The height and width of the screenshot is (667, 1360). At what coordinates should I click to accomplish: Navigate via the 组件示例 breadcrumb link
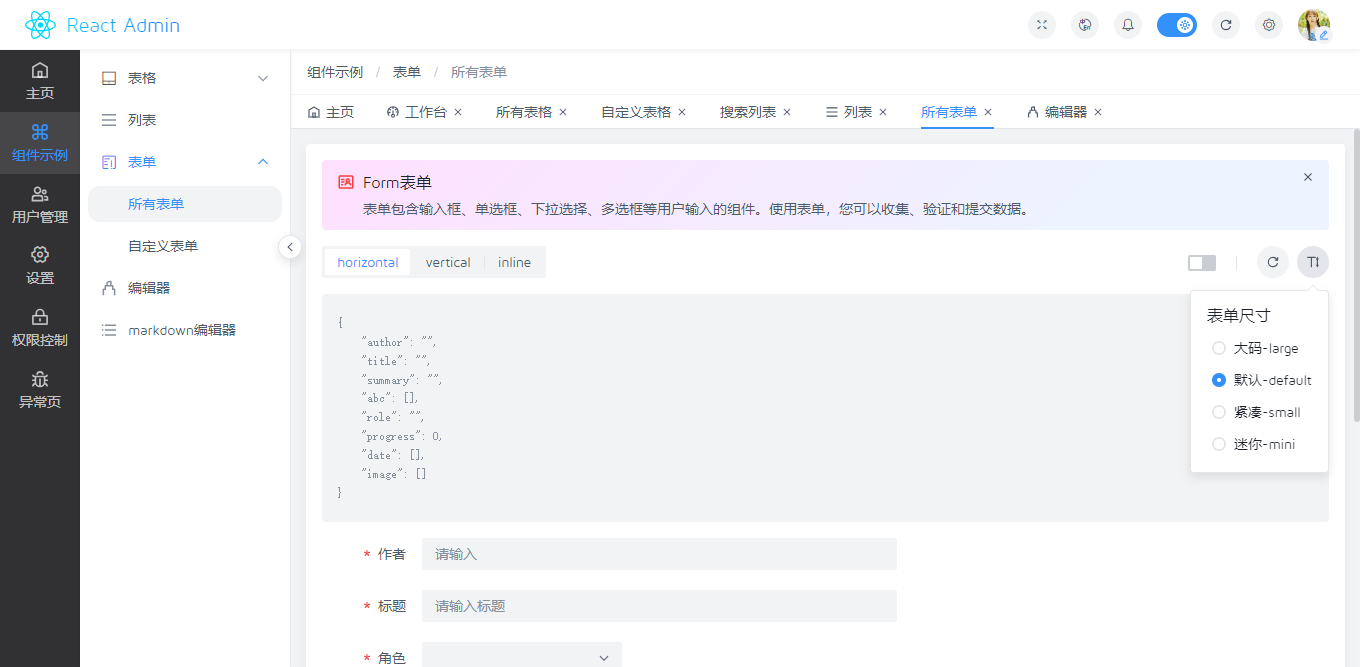tap(335, 71)
